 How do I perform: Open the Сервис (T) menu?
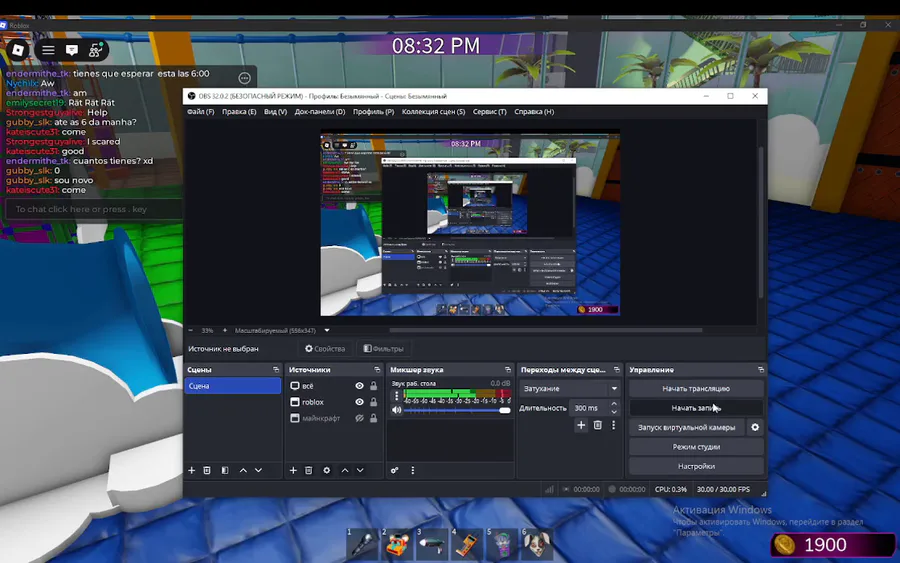click(x=490, y=112)
